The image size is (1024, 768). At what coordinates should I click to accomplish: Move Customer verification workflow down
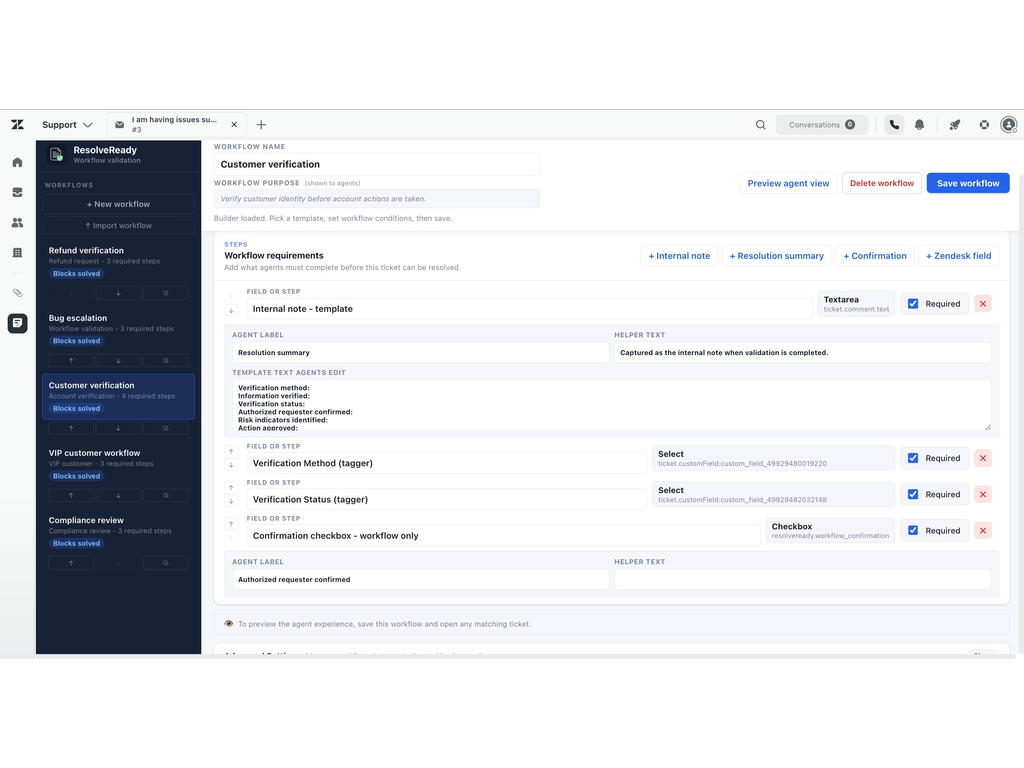(118, 428)
